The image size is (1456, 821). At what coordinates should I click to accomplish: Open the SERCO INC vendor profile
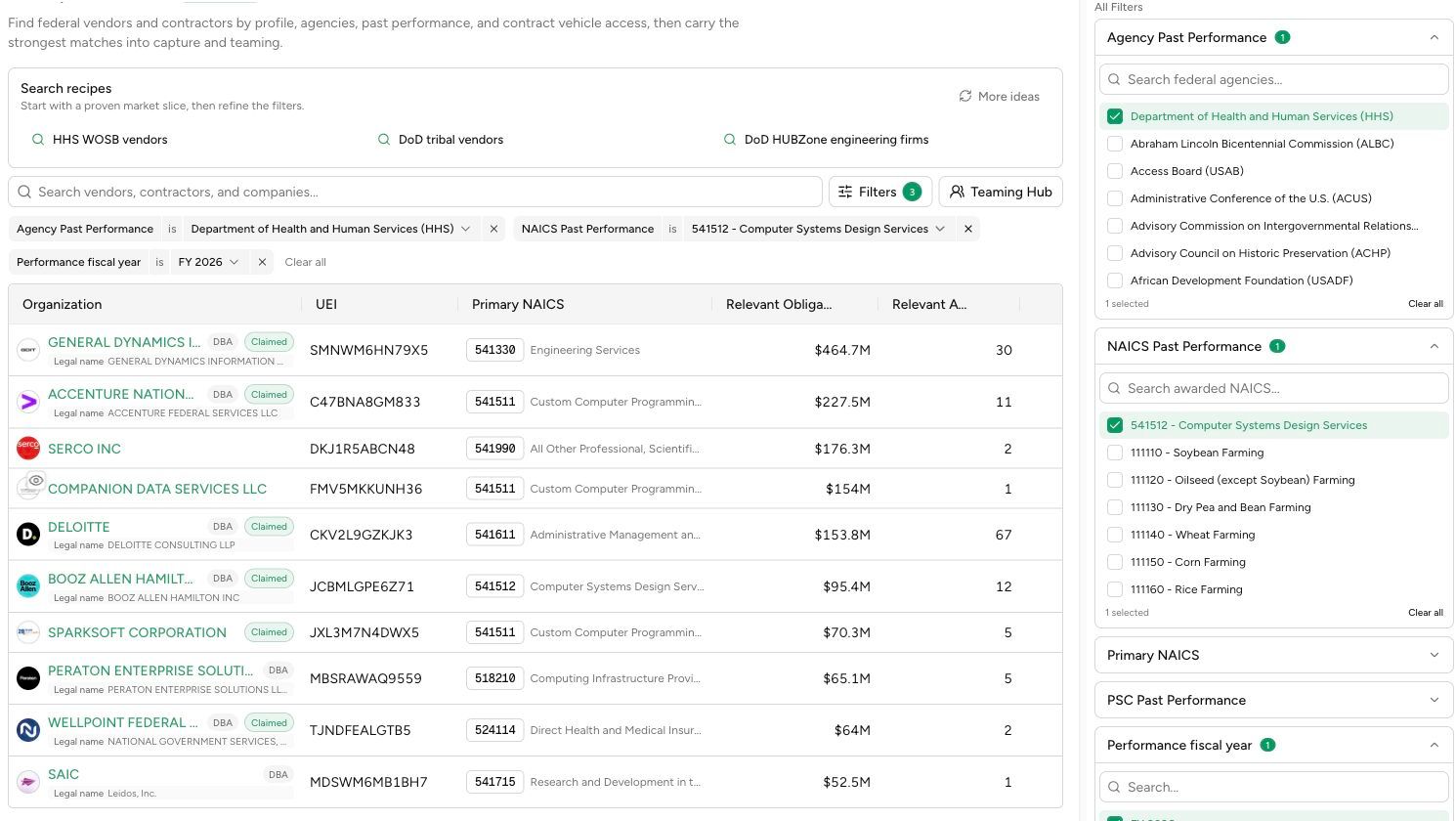84,449
